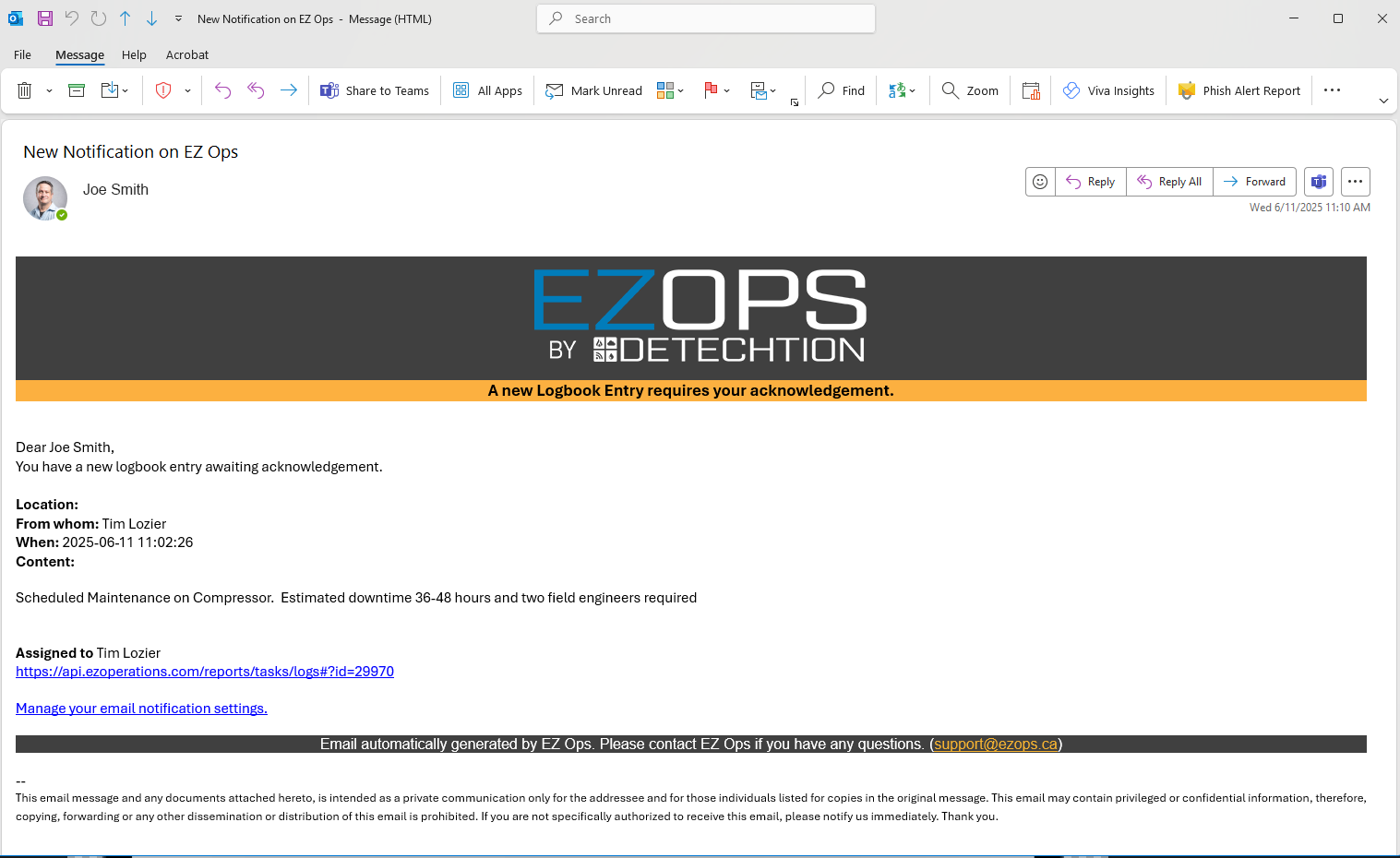Open the File menu
Image resolution: width=1400 pixels, height=858 pixels.
(22, 54)
